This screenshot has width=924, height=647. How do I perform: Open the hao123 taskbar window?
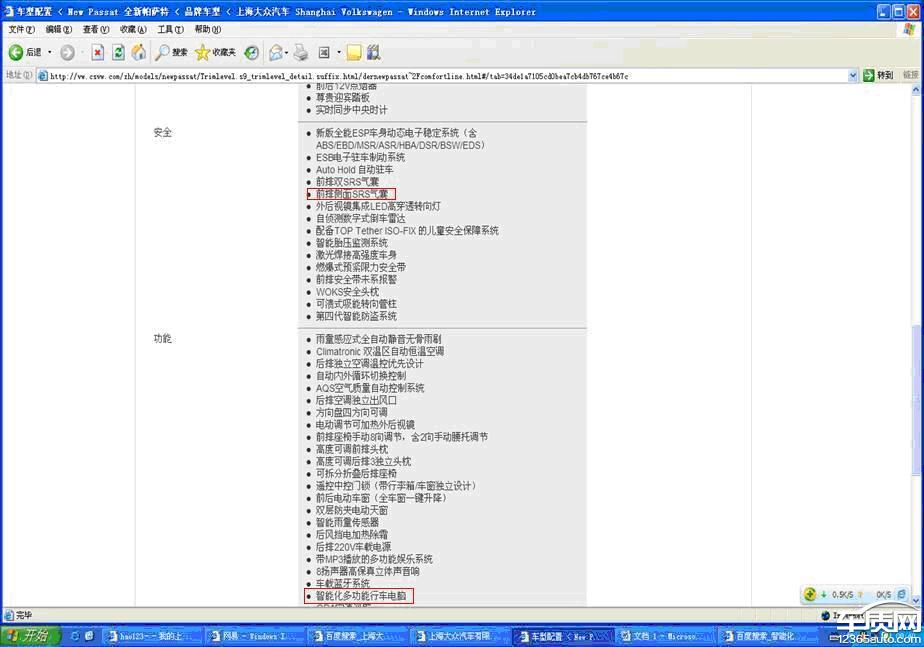pyautogui.click(x=152, y=636)
